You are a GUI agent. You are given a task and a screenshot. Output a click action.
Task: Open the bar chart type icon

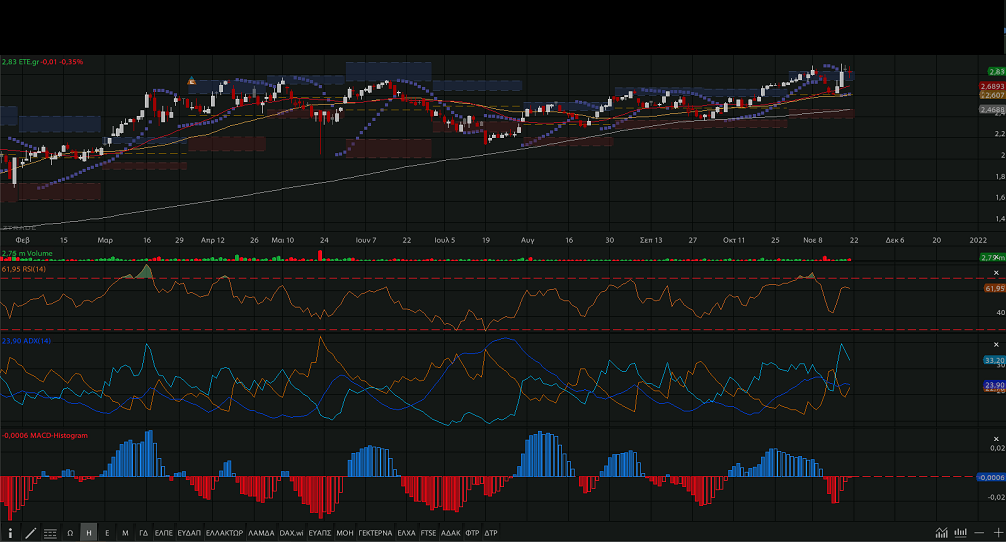click(x=960, y=532)
